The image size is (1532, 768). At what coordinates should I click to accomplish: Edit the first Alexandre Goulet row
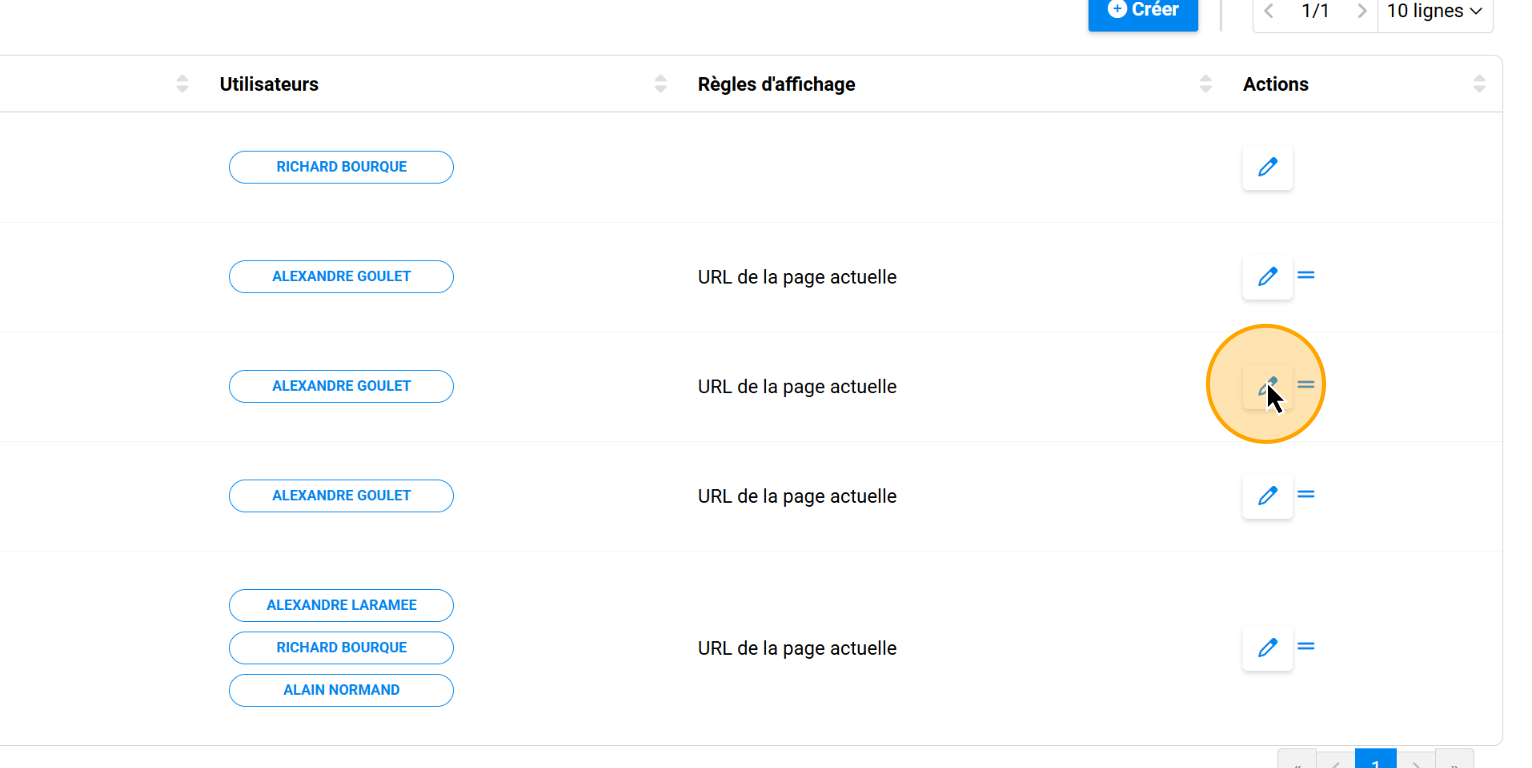[1267, 277]
